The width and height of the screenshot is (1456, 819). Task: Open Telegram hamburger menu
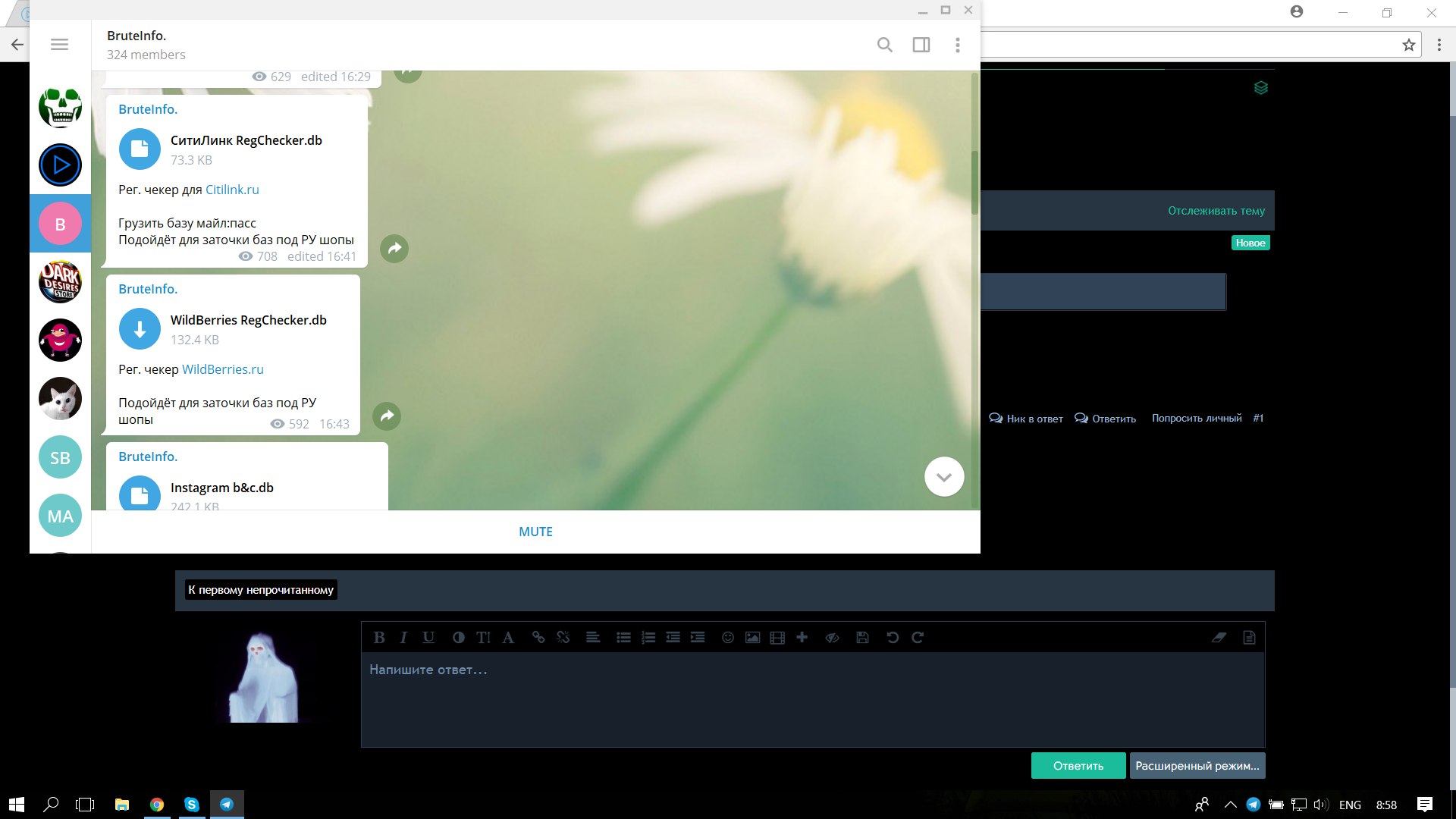point(59,45)
